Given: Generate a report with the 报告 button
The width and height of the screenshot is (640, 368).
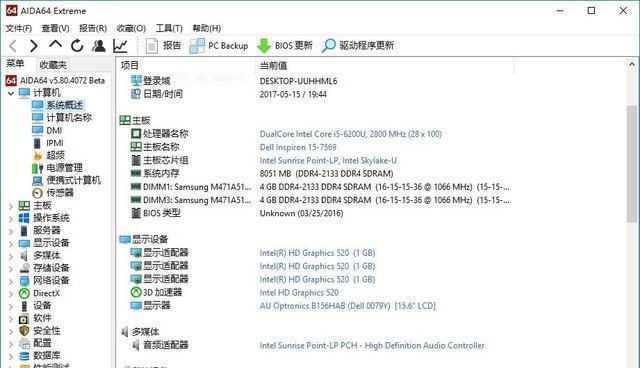Looking at the screenshot, I should [x=163, y=46].
